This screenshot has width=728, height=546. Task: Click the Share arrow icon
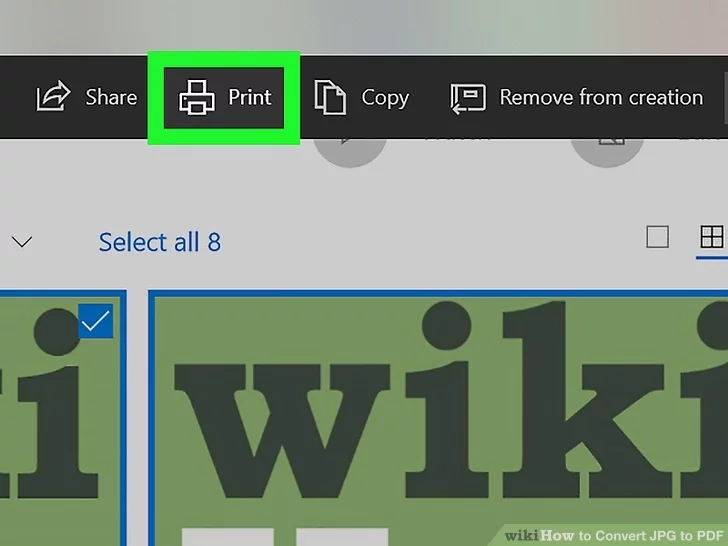click(52, 97)
